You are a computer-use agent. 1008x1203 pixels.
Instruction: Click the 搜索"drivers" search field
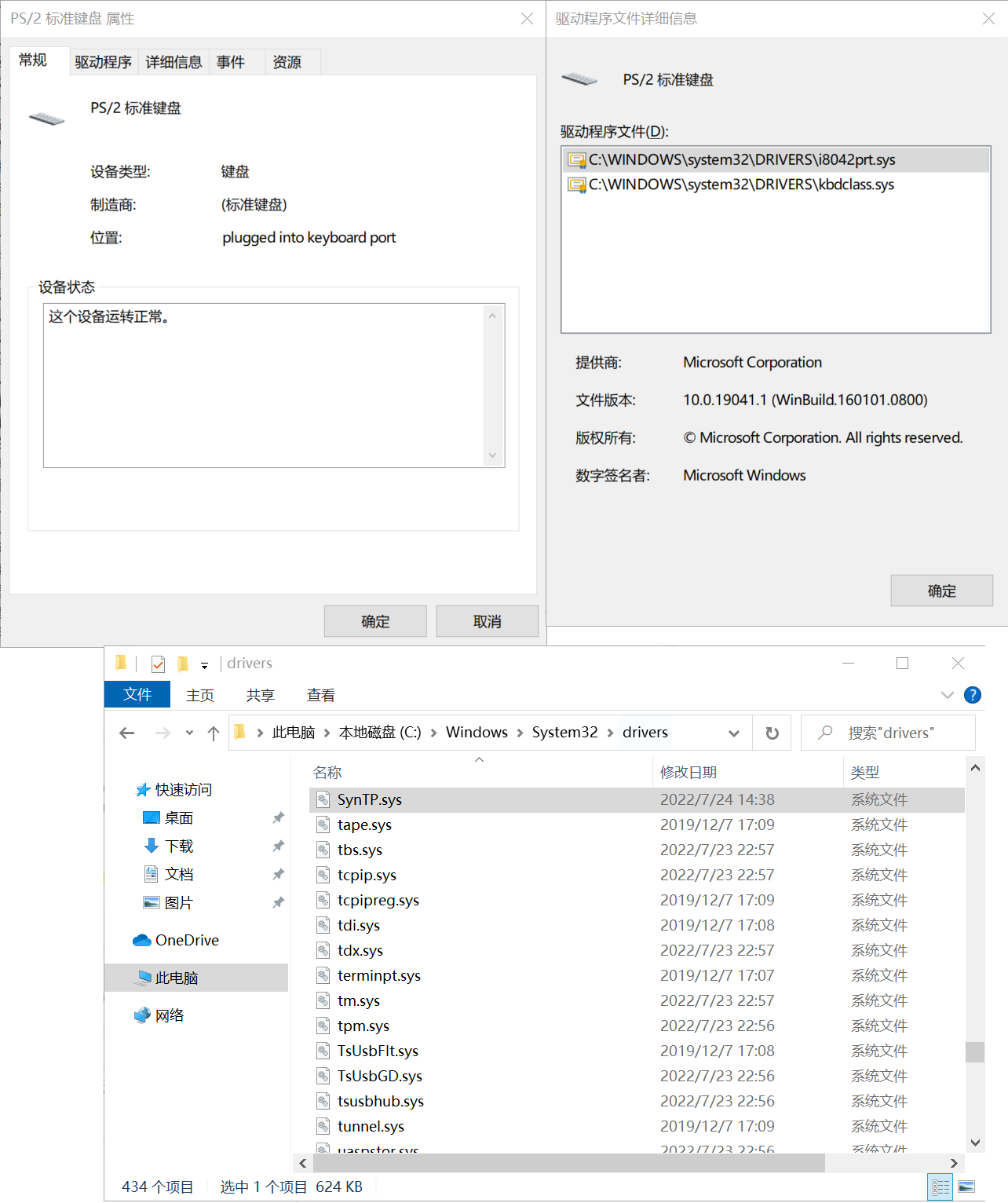[889, 733]
